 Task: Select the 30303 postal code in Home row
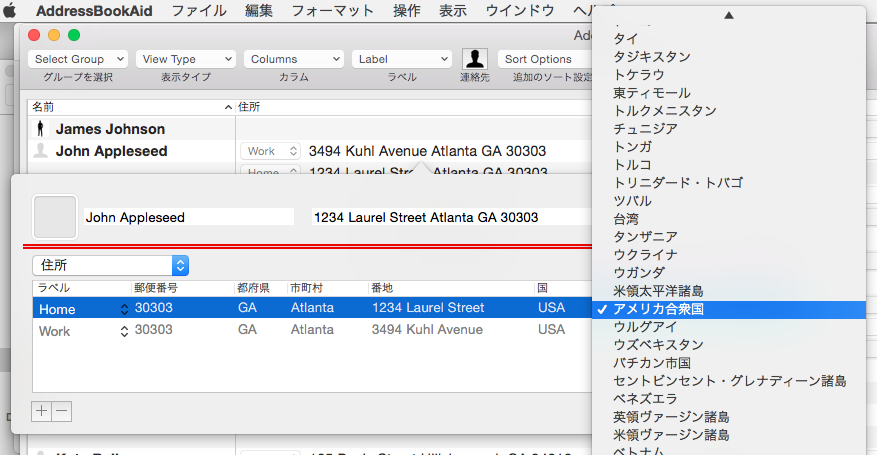click(154, 308)
